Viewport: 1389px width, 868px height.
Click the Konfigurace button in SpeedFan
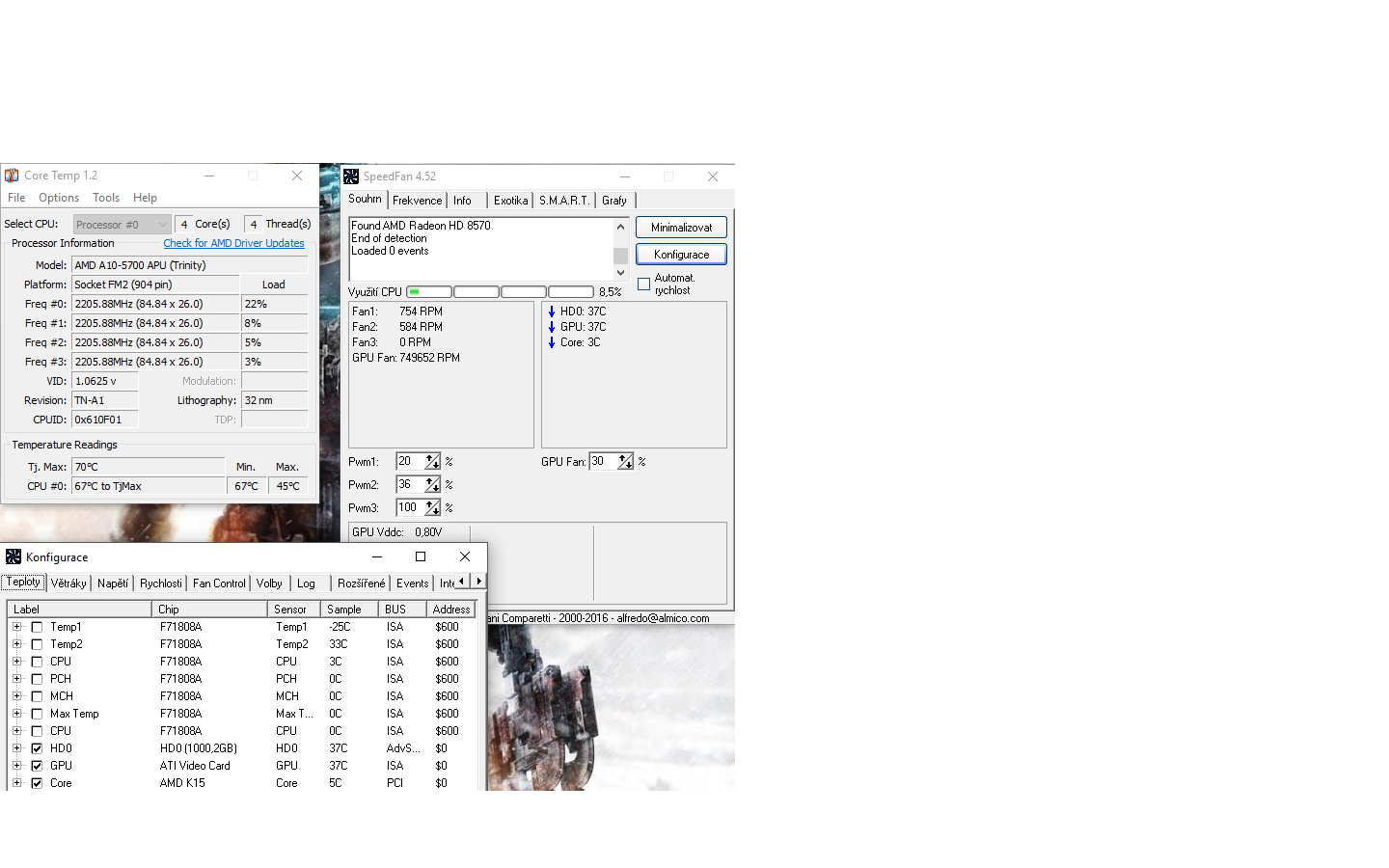coord(681,255)
